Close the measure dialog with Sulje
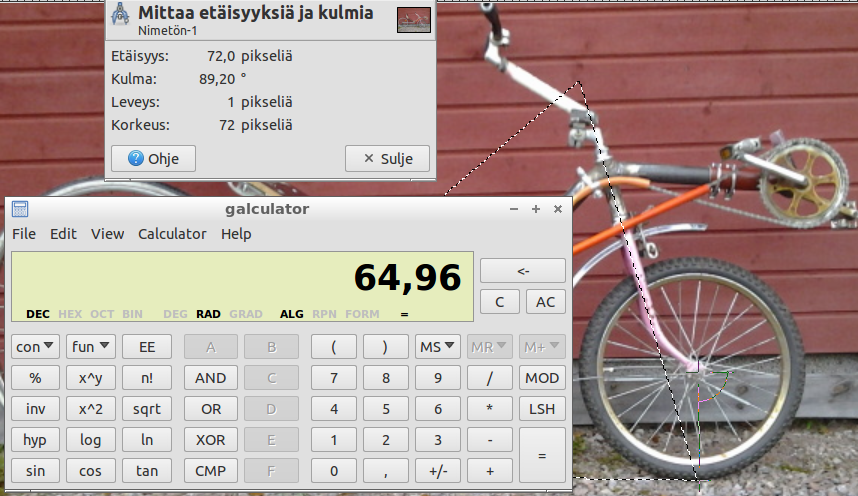The width and height of the screenshot is (858, 496). click(x=387, y=159)
